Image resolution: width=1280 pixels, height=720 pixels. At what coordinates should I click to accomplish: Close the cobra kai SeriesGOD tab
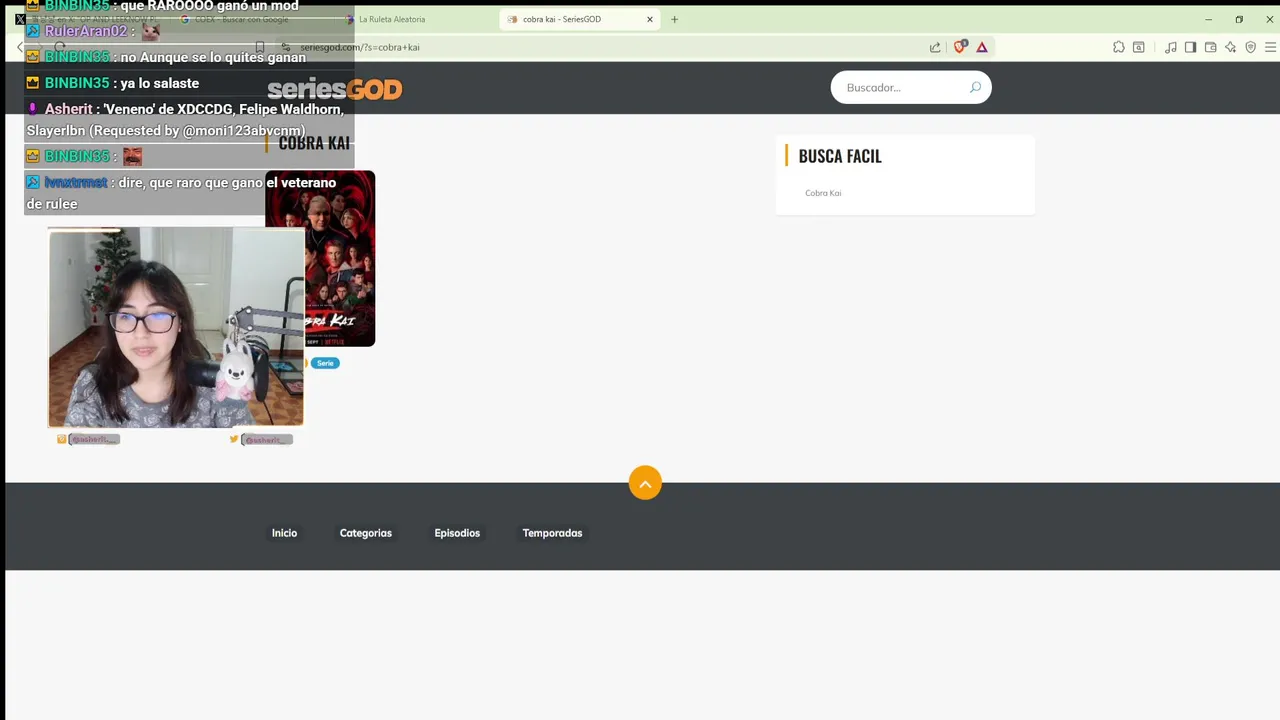[650, 19]
